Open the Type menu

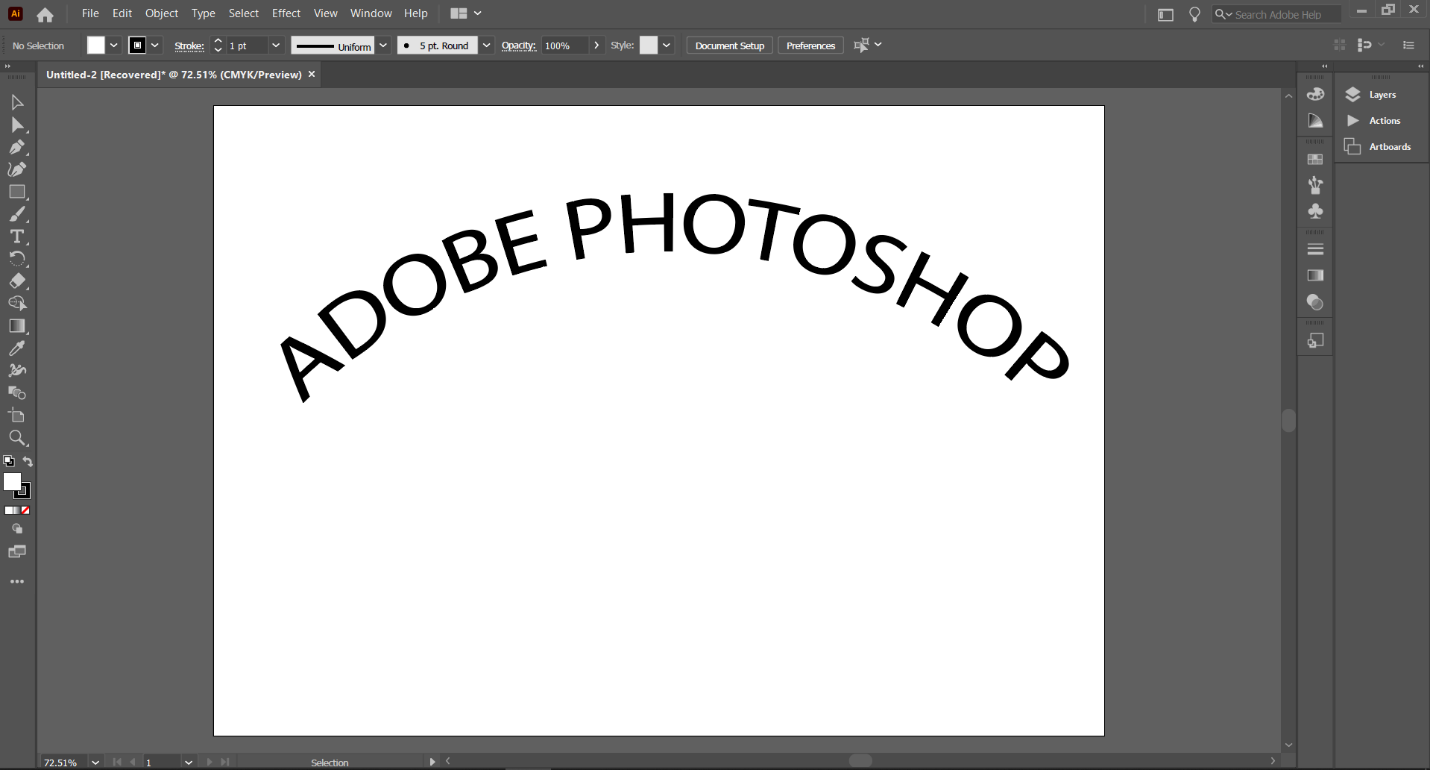[x=203, y=14]
